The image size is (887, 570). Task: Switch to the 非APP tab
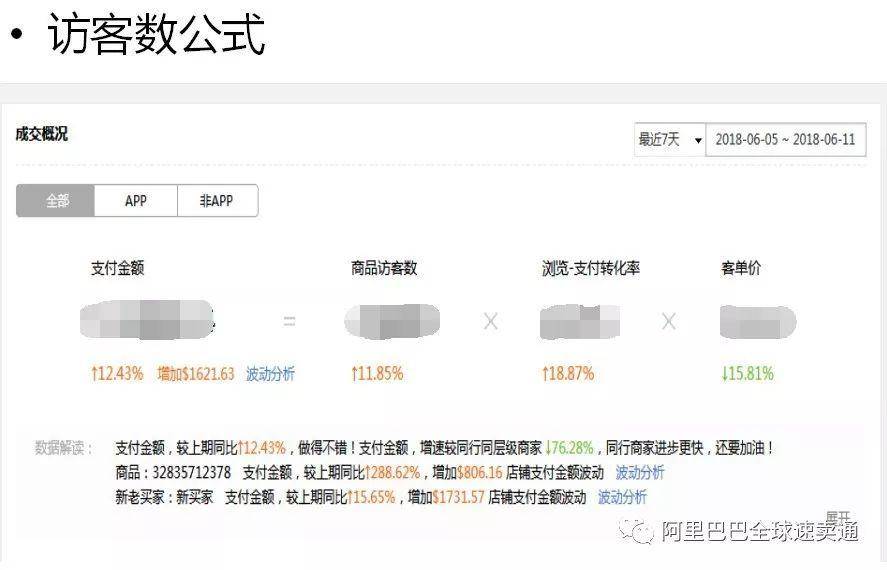point(217,201)
